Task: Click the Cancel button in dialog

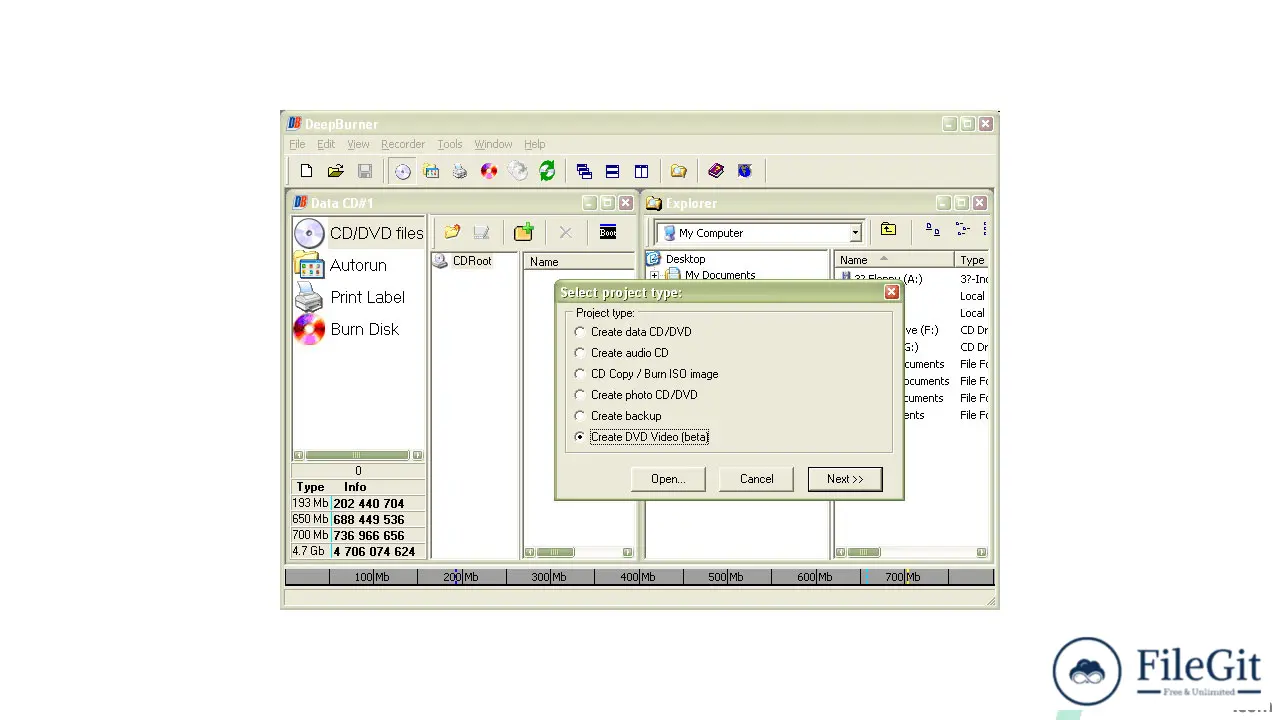Action: 757,479
